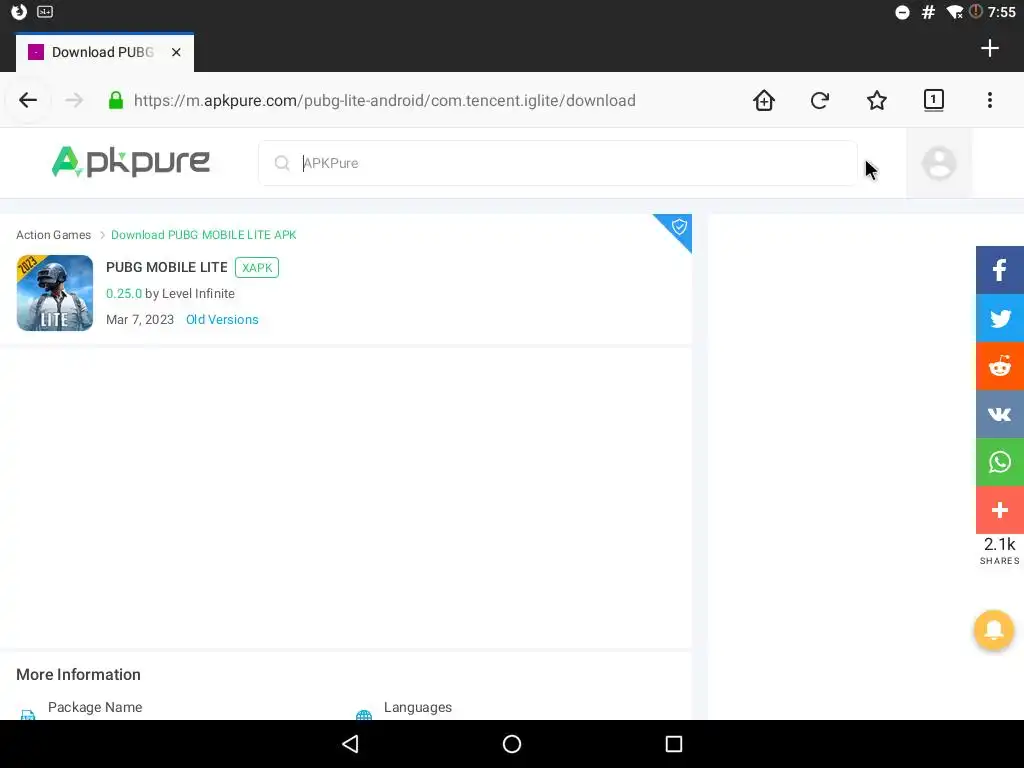Click the search magnifier icon

281,163
